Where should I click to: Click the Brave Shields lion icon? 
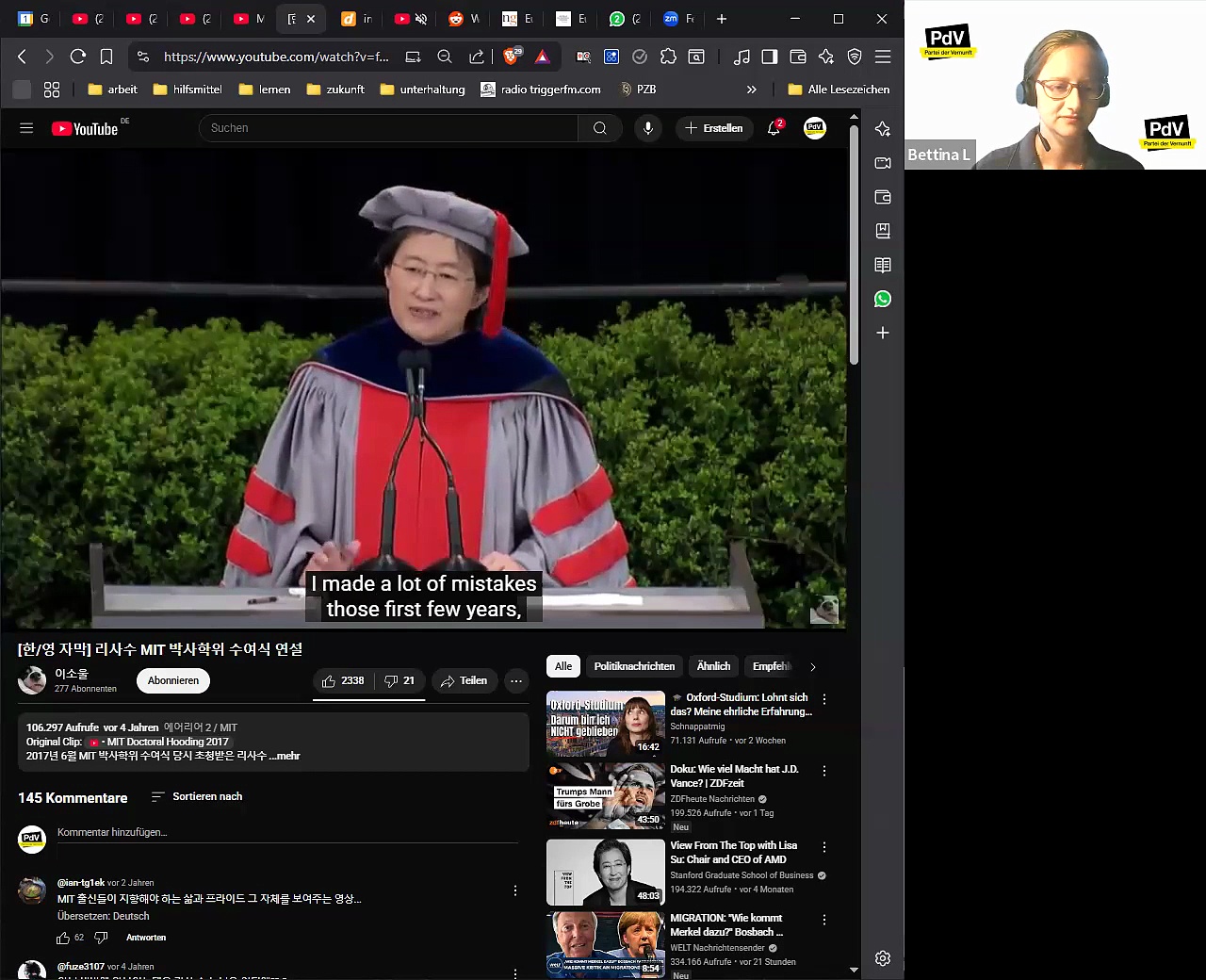511,57
